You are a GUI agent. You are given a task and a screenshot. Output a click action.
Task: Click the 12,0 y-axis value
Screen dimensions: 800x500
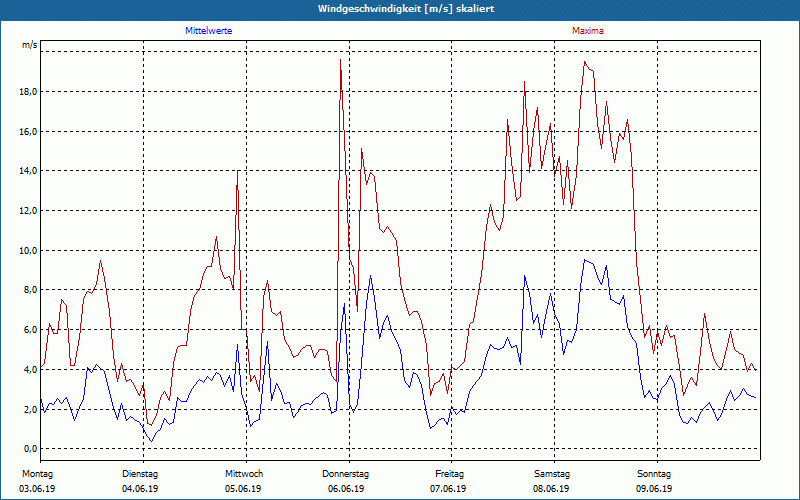pos(29,211)
